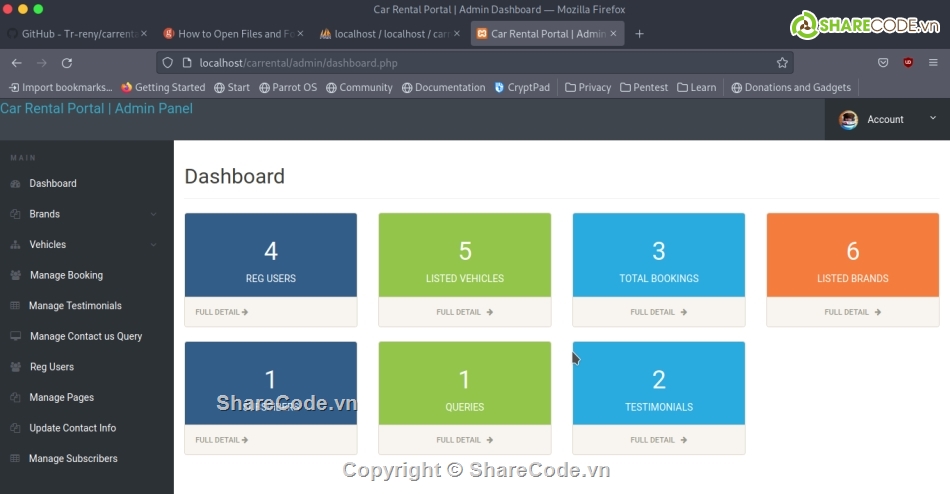950x494 pixels.
Task: Switch to the localhost phpMyAdmin tab
Action: point(384,34)
